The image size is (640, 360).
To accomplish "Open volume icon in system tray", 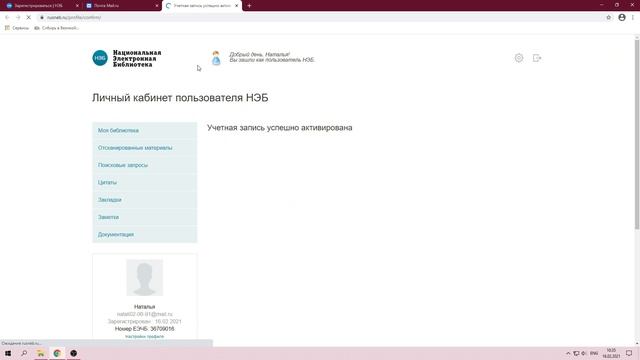I will coord(584,353).
